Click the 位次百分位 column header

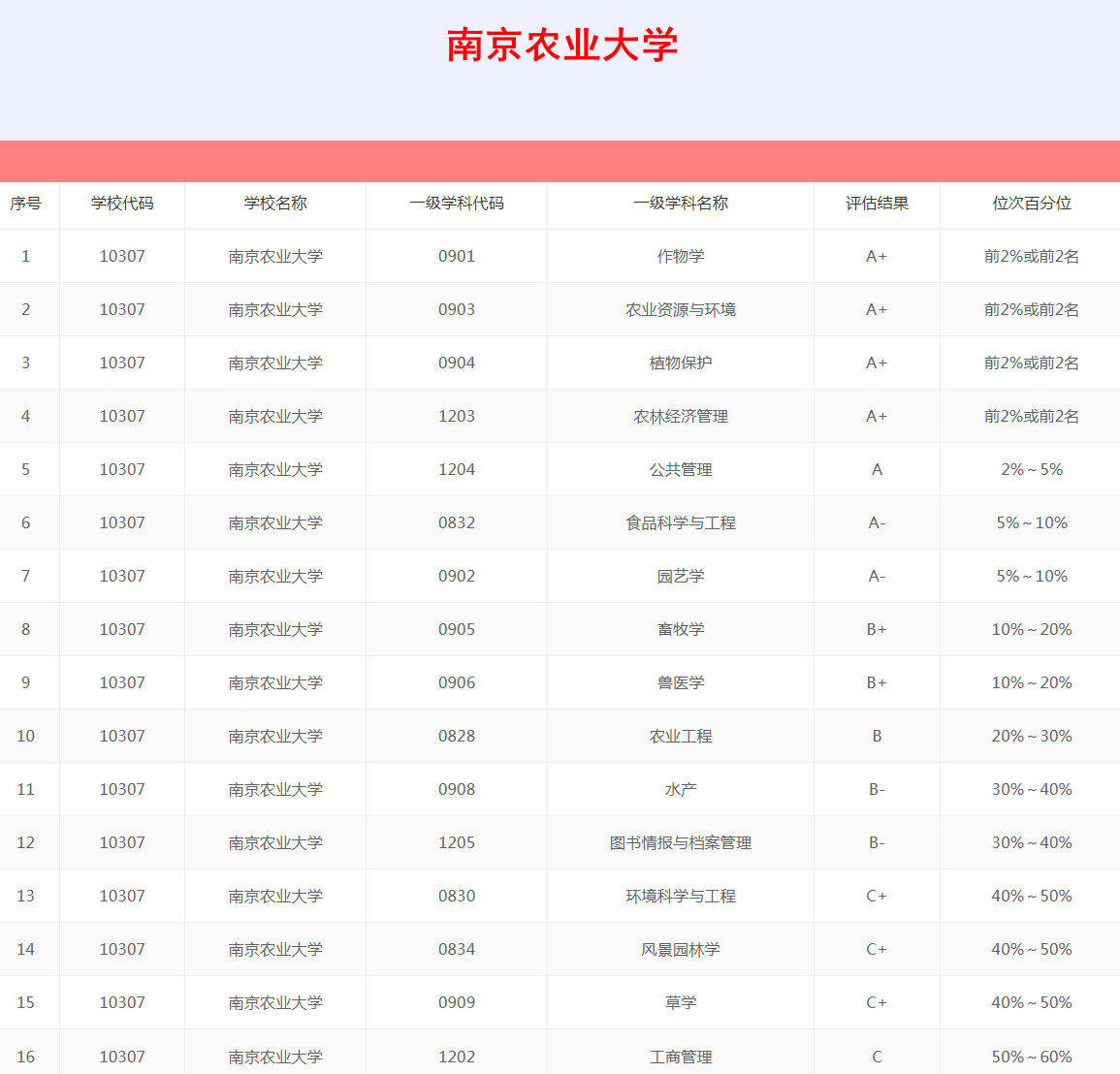click(1031, 204)
